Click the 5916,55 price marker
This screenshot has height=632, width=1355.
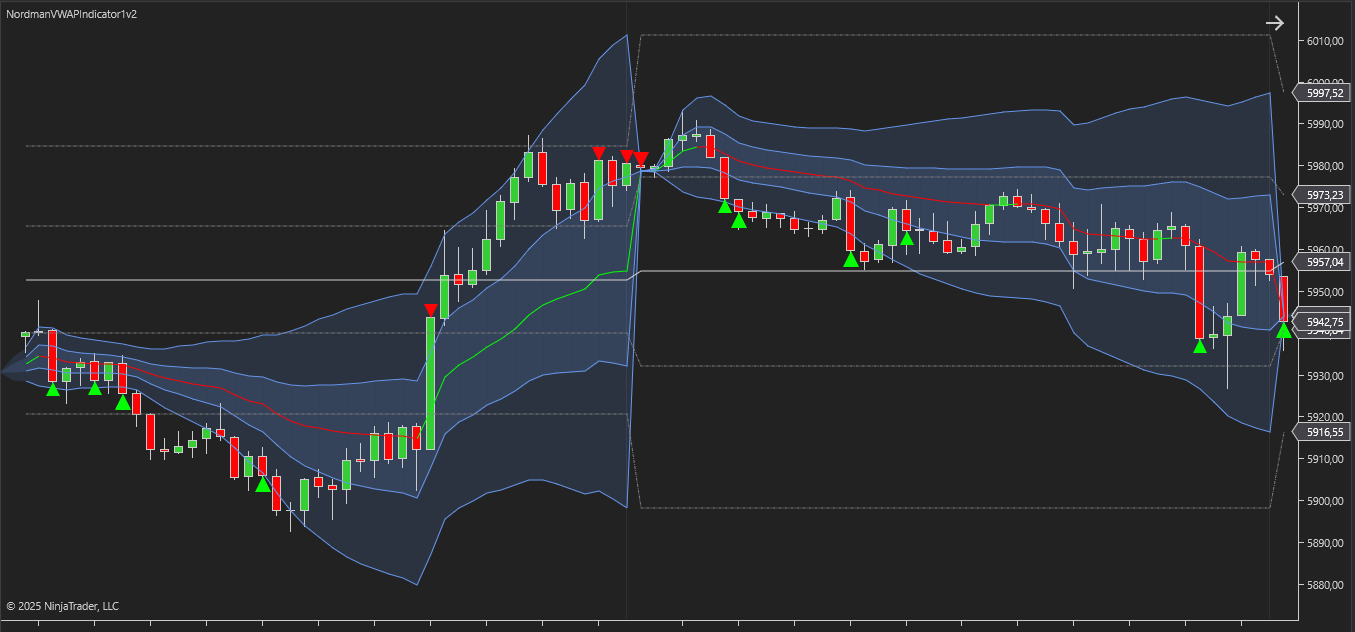point(1321,432)
